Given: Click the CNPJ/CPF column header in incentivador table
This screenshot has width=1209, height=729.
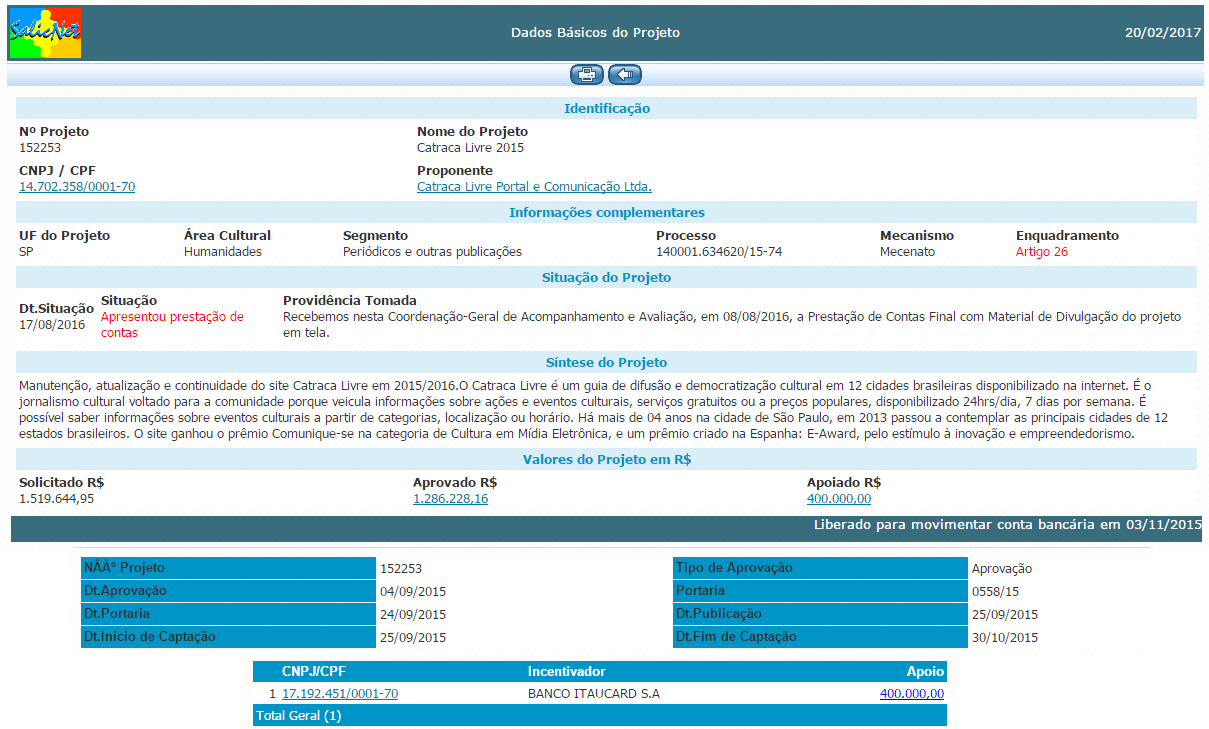Looking at the screenshot, I should pos(316,672).
